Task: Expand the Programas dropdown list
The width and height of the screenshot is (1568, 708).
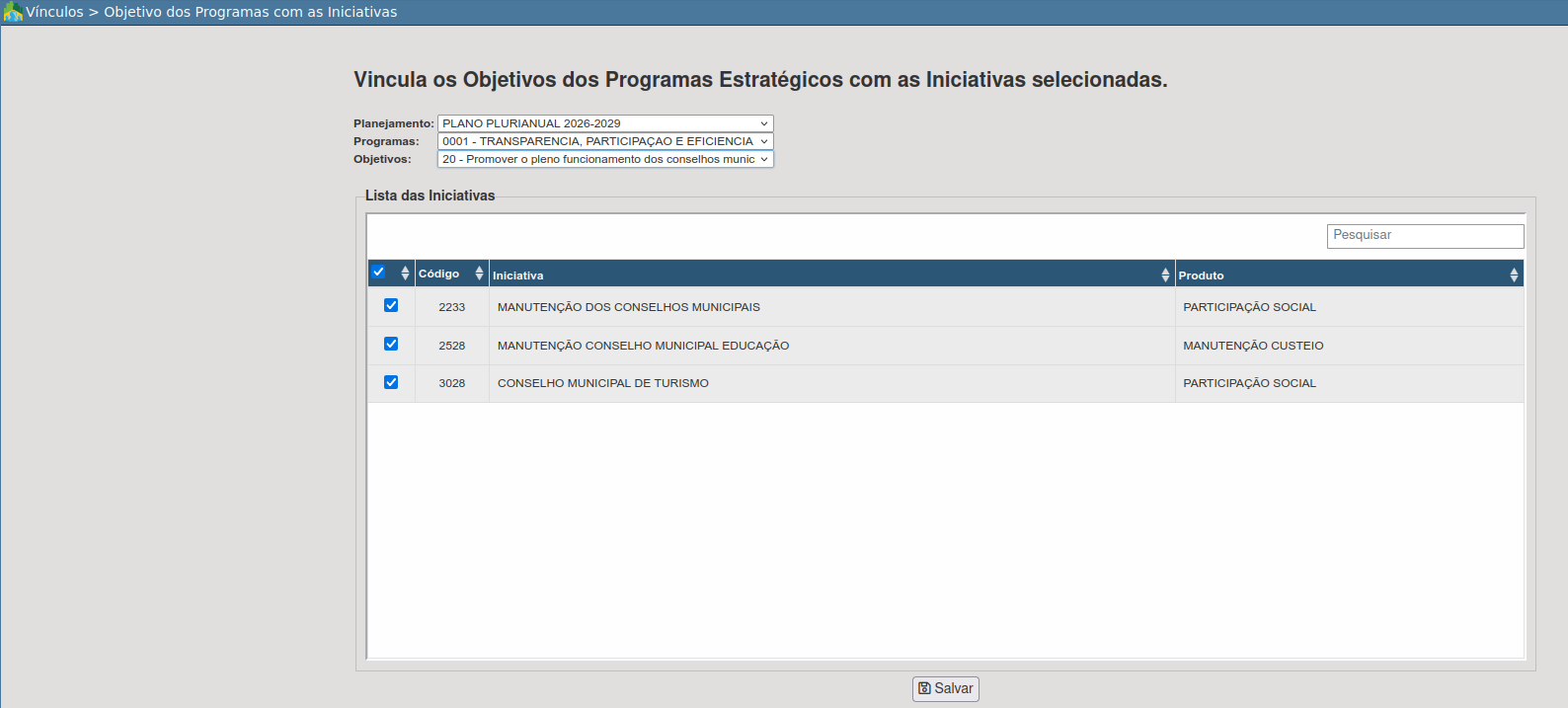Action: point(604,141)
